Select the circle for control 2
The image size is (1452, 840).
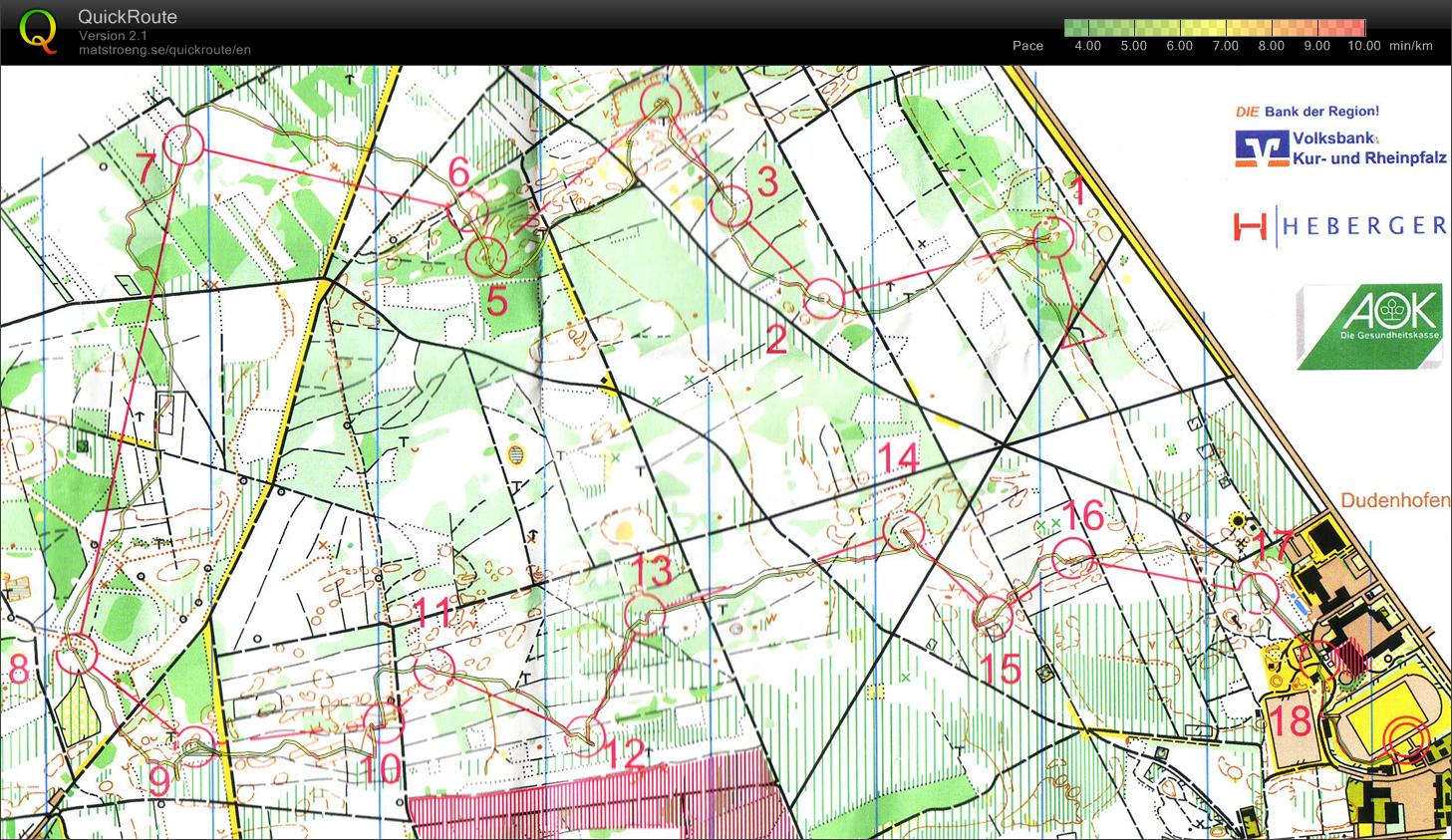[x=823, y=298]
